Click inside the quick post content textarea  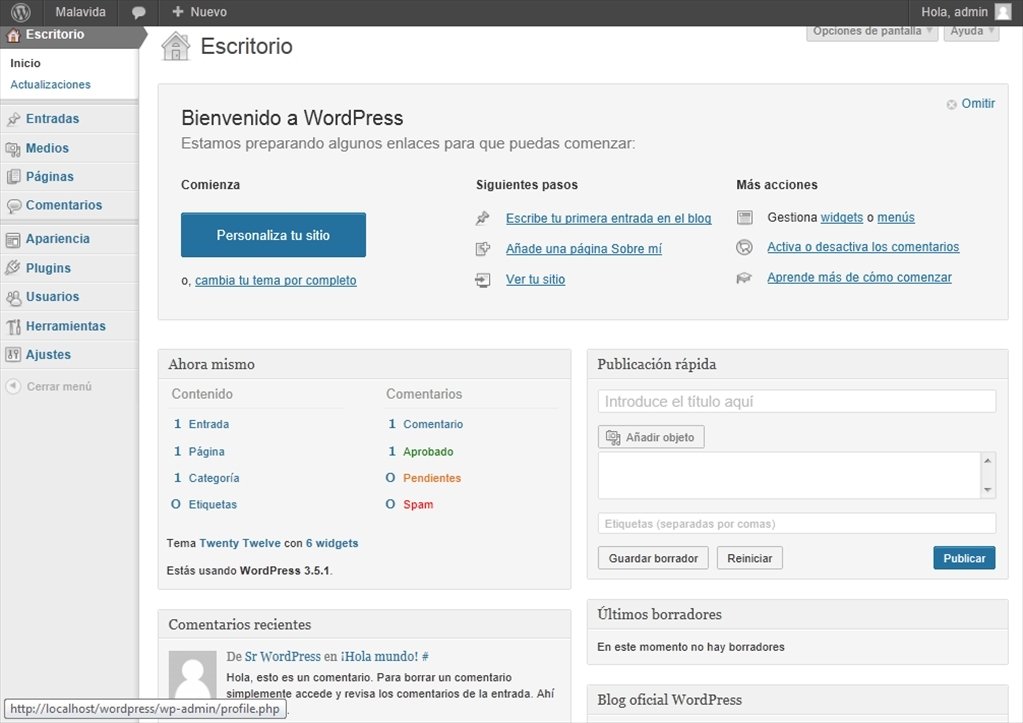click(x=789, y=476)
